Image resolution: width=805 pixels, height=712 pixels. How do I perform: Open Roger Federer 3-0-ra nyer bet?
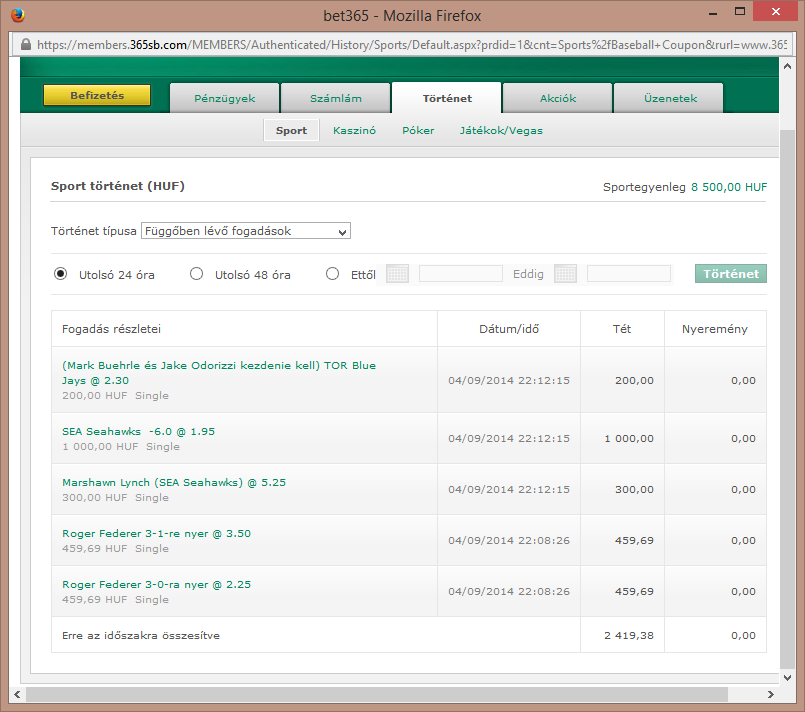tap(157, 584)
